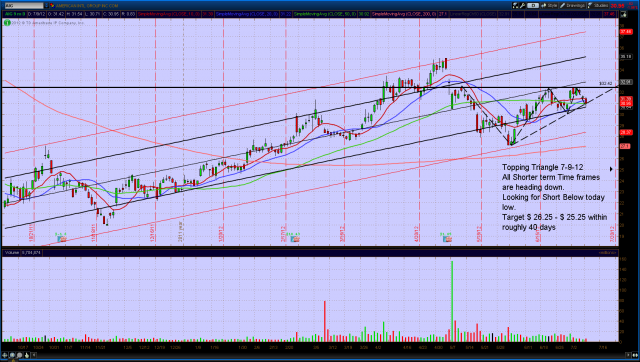Click the AMERICAN INTL GROUP INC COM title
Viewport: 640px width, 362px height.
tap(87, 6)
